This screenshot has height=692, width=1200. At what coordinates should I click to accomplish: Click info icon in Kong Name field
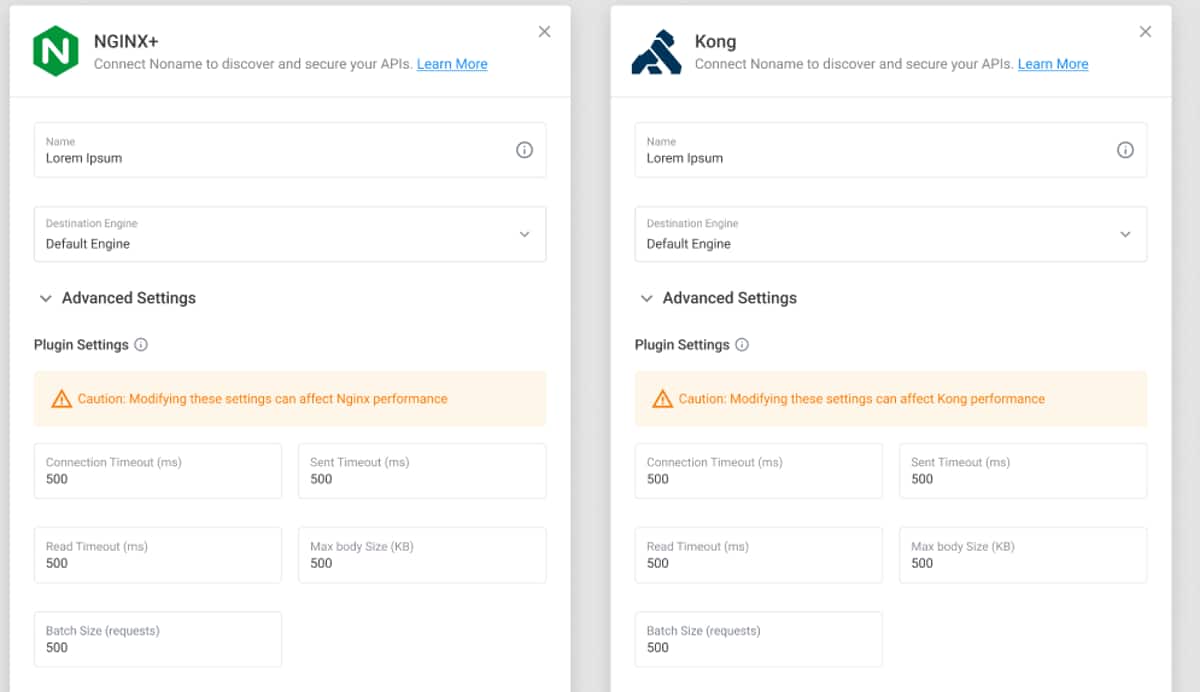(1125, 150)
